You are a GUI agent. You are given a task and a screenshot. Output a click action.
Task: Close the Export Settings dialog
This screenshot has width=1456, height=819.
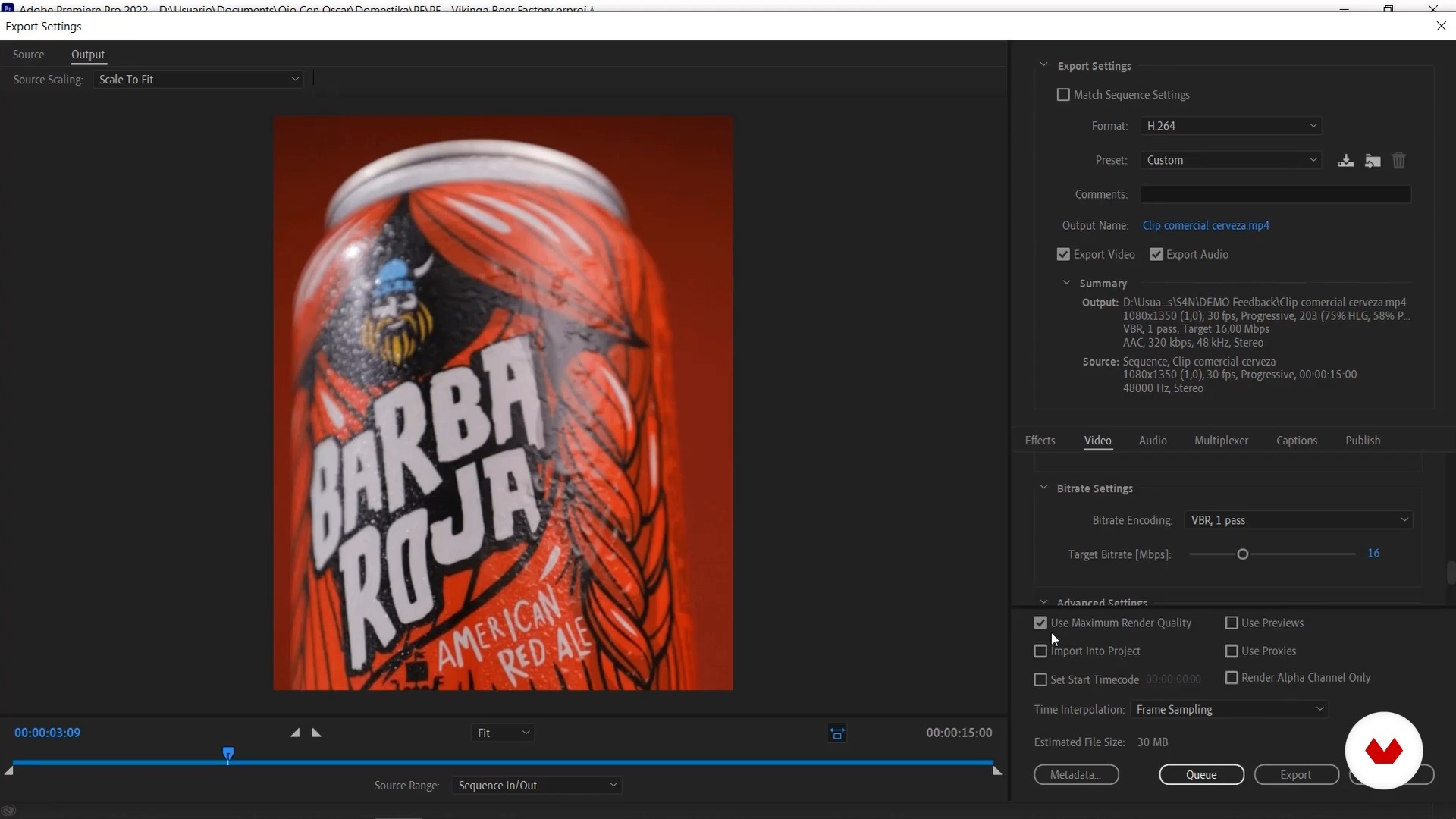[x=1441, y=26]
